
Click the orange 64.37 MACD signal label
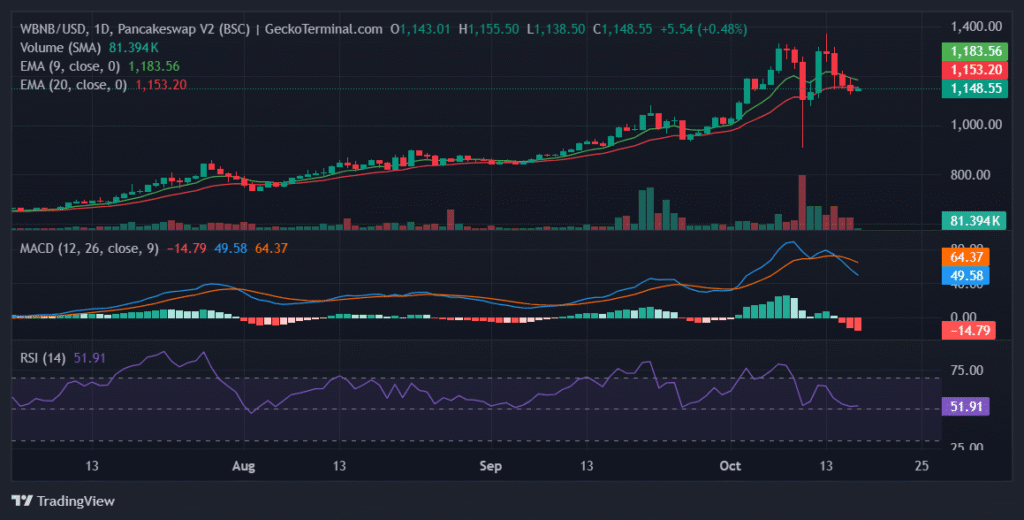965,257
